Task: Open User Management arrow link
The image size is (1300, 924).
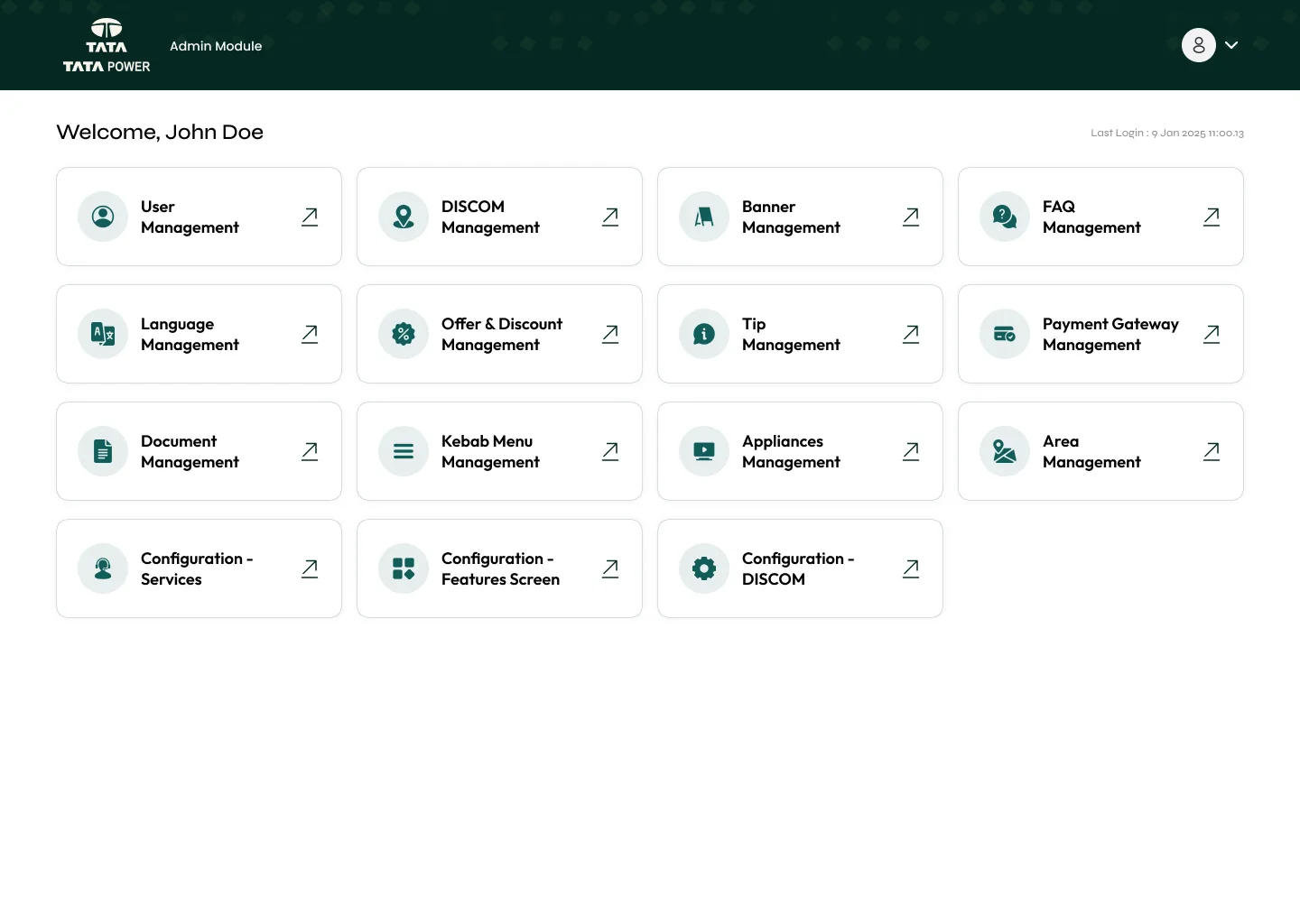Action: tap(310, 217)
